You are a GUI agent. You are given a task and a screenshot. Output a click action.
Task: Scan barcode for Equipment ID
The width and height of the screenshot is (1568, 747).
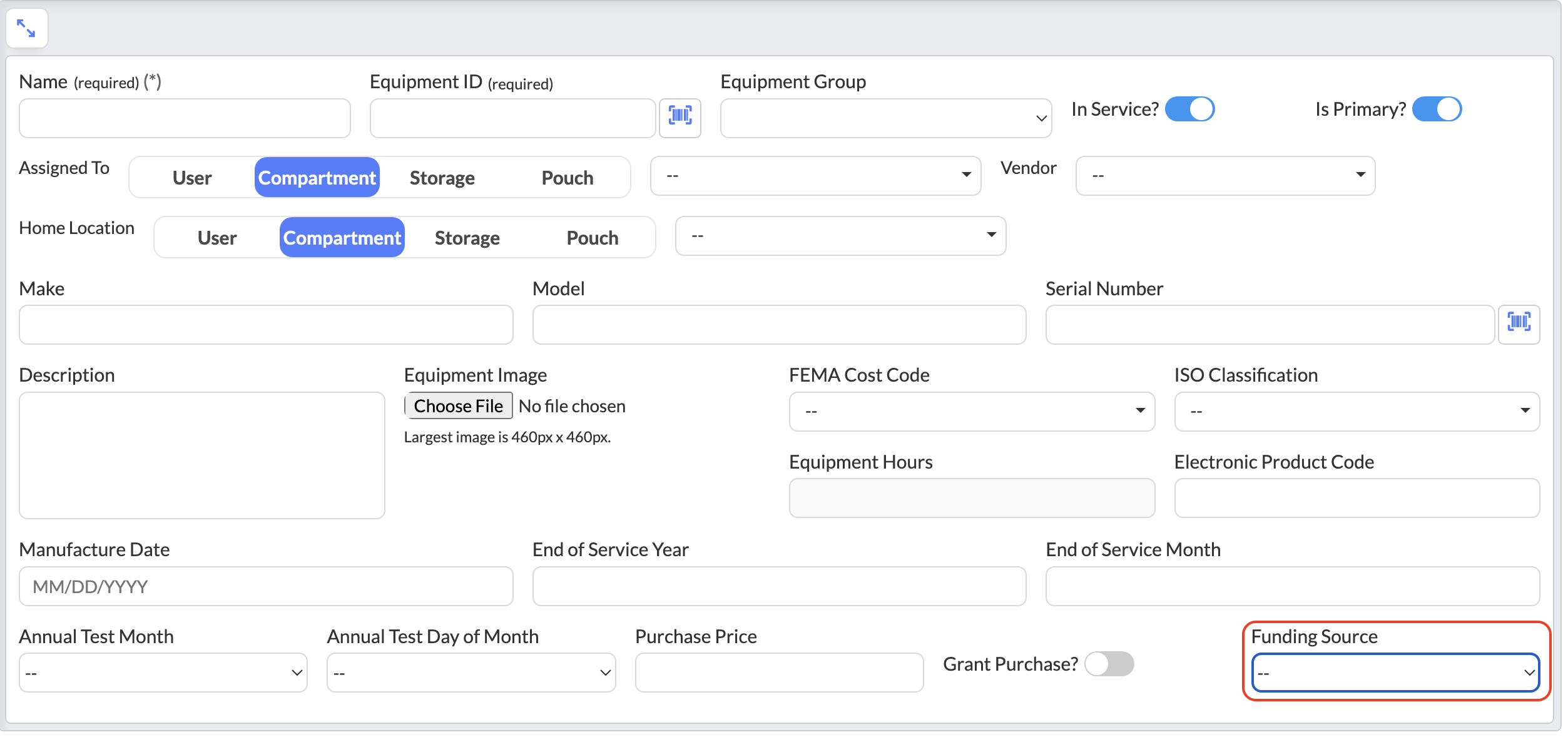(x=680, y=118)
